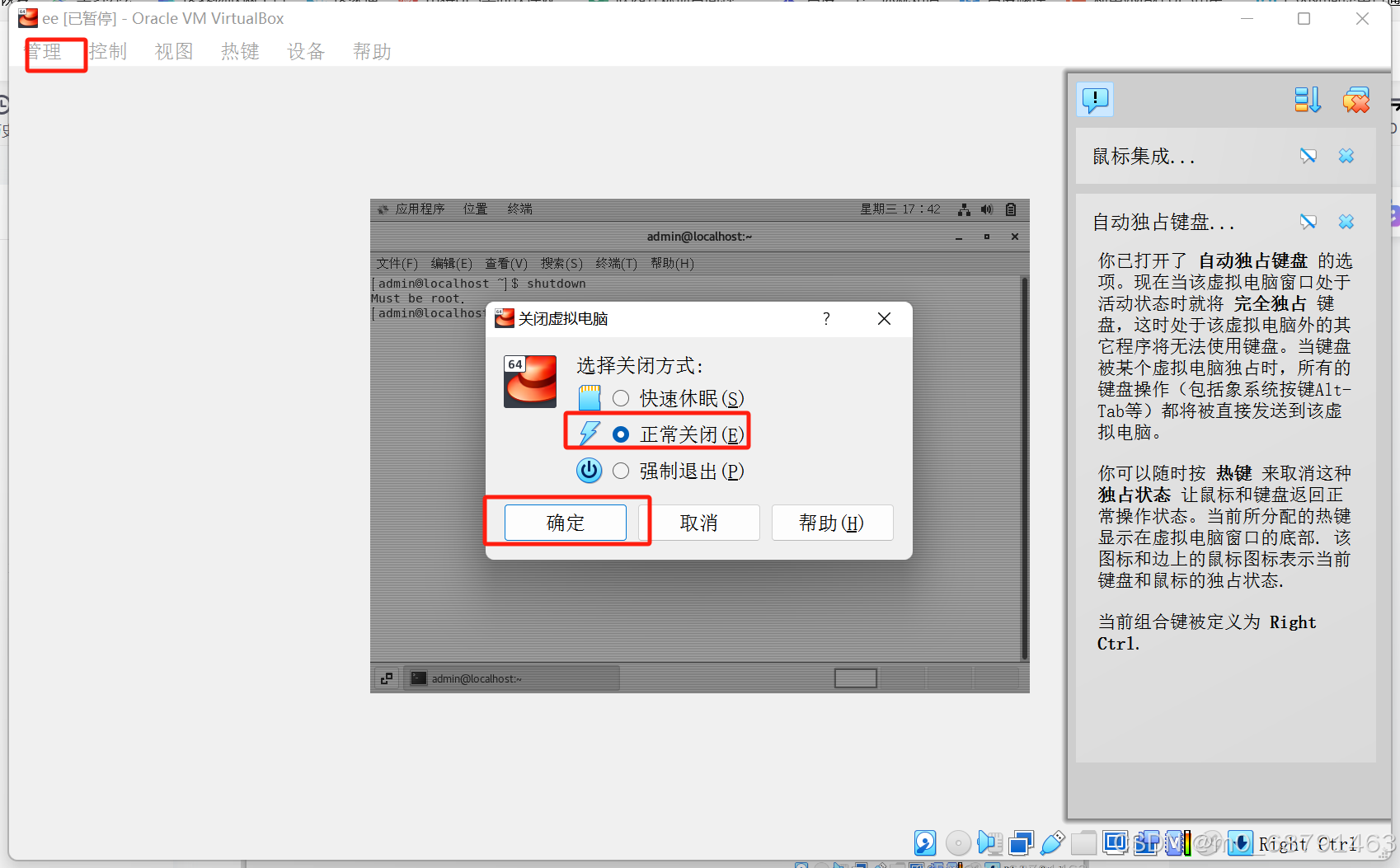Select the 快速休眠(S) radio option
The width and height of the screenshot is (1400, 868).
point(621,399)
